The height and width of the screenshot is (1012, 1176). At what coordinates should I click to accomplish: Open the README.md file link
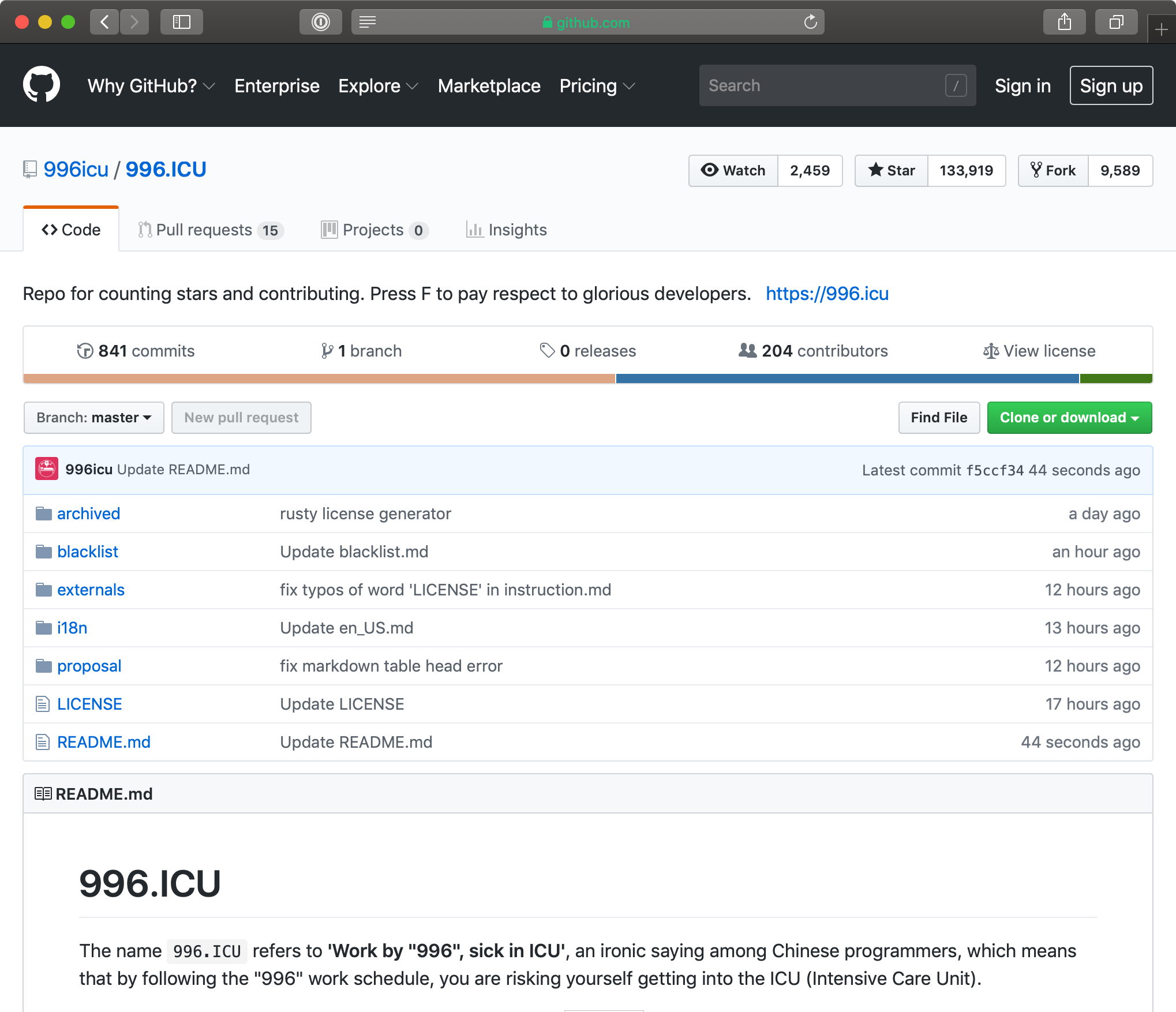[104, 742]
